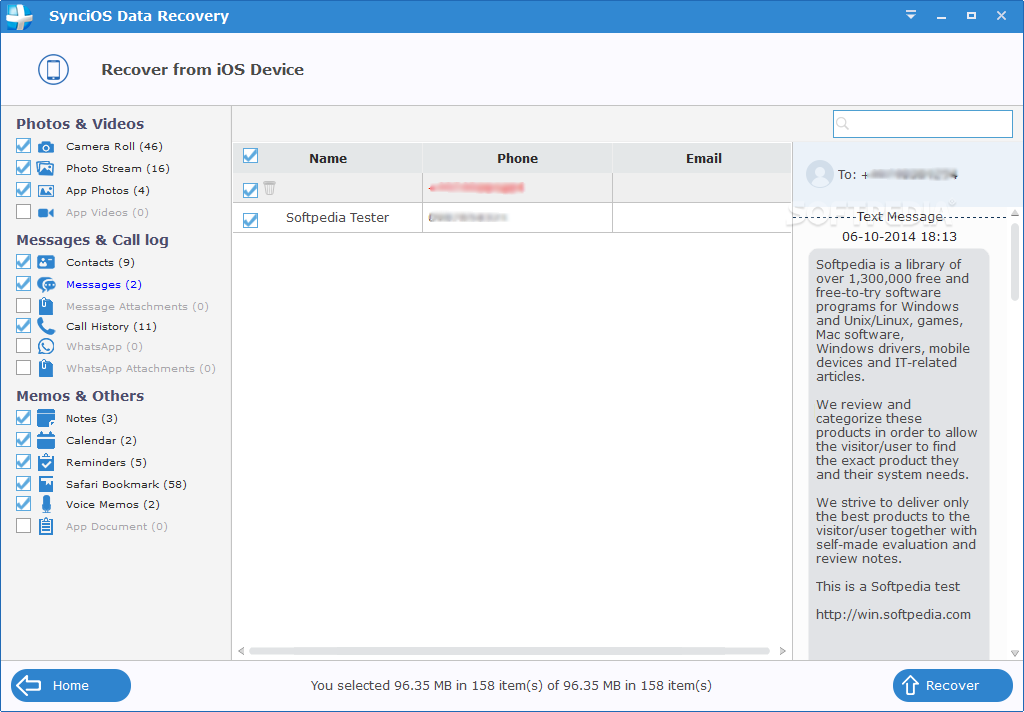Click the horizontal scrollbar right arrow

782,651
